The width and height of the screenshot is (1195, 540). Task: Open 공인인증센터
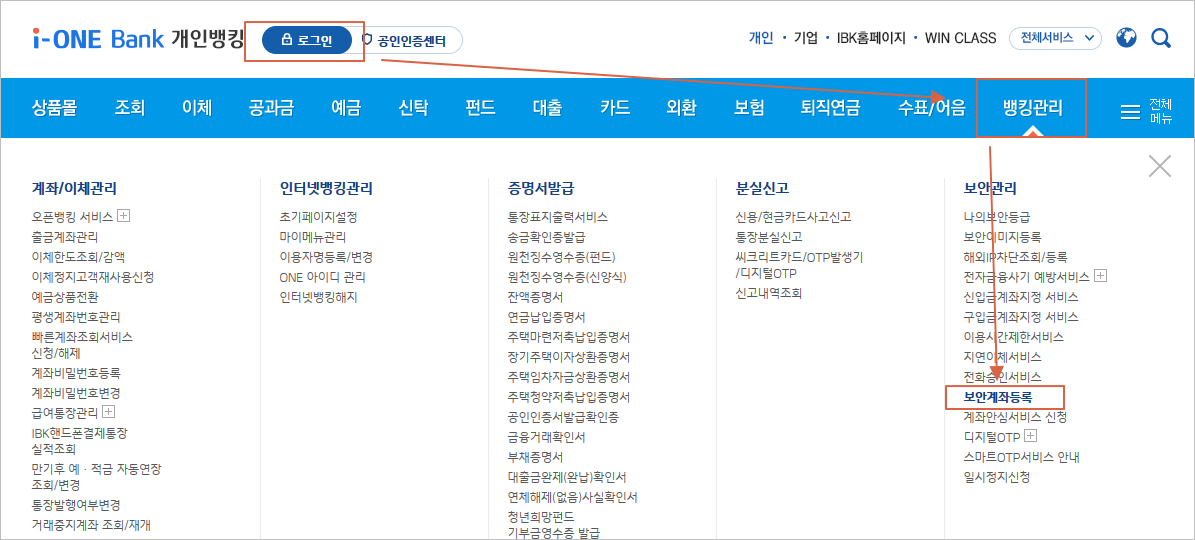(403, 40)
